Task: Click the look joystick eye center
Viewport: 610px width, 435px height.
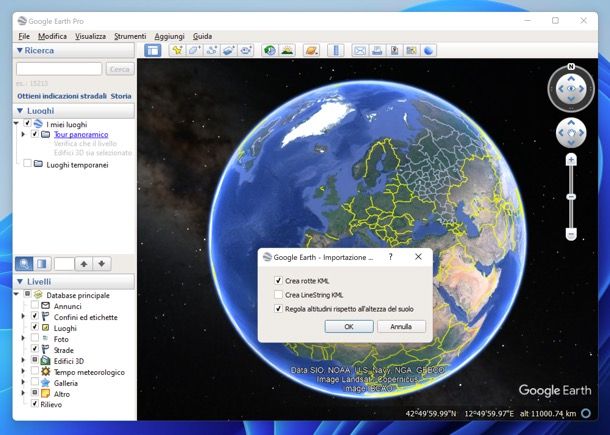Action: (571, 89)
